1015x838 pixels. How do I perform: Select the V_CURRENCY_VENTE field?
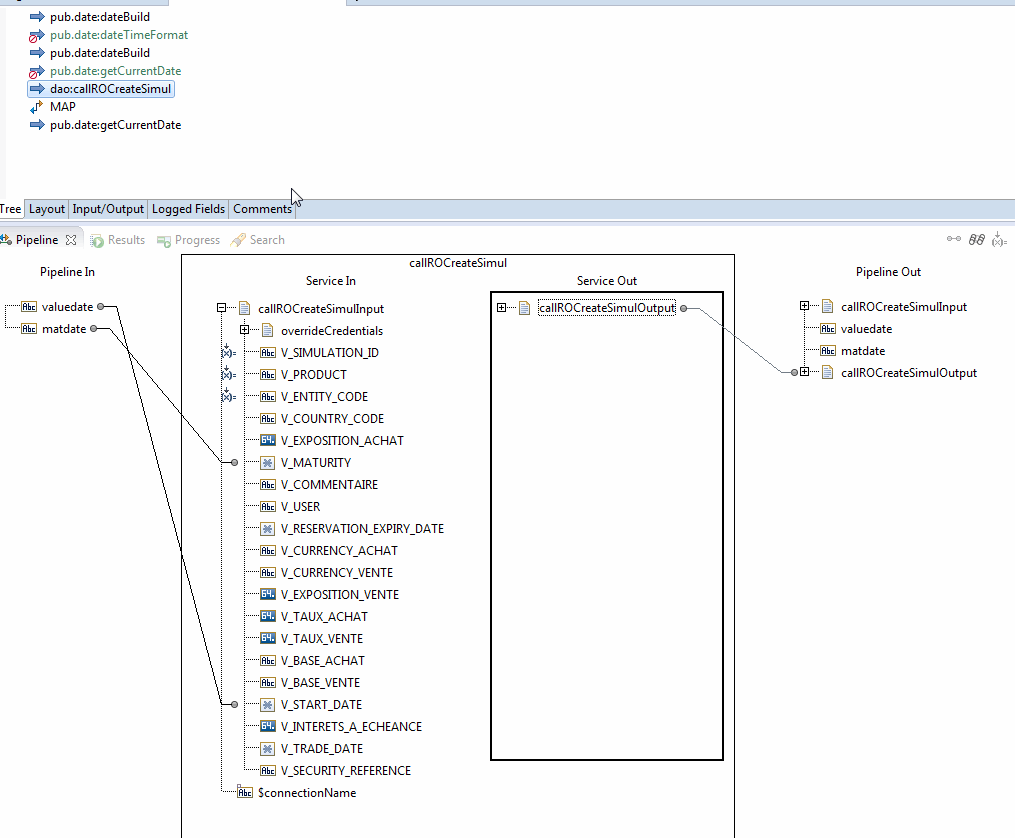337,573
